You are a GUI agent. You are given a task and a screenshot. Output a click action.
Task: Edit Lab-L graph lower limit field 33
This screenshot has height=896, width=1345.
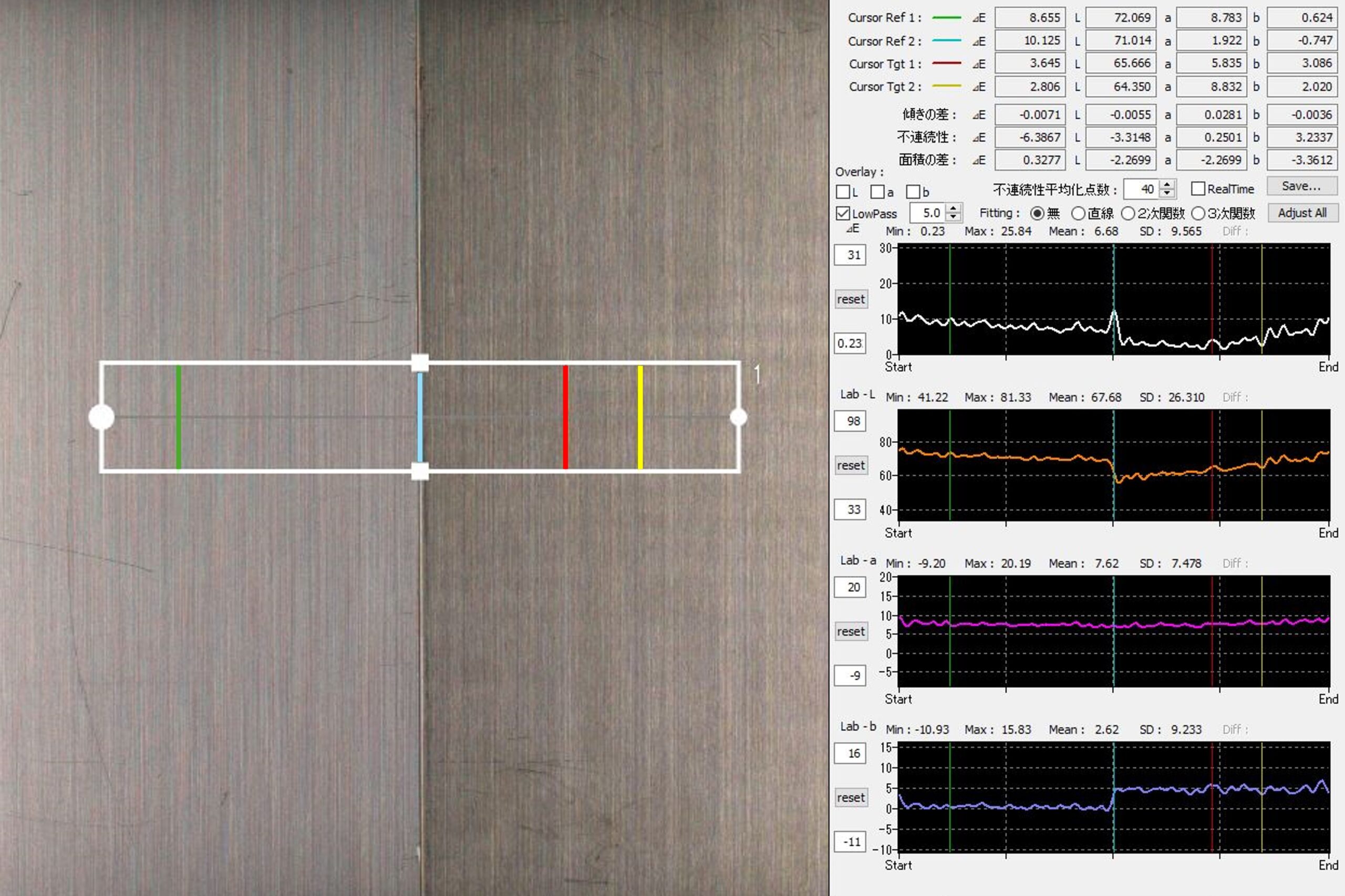[850, 509]
